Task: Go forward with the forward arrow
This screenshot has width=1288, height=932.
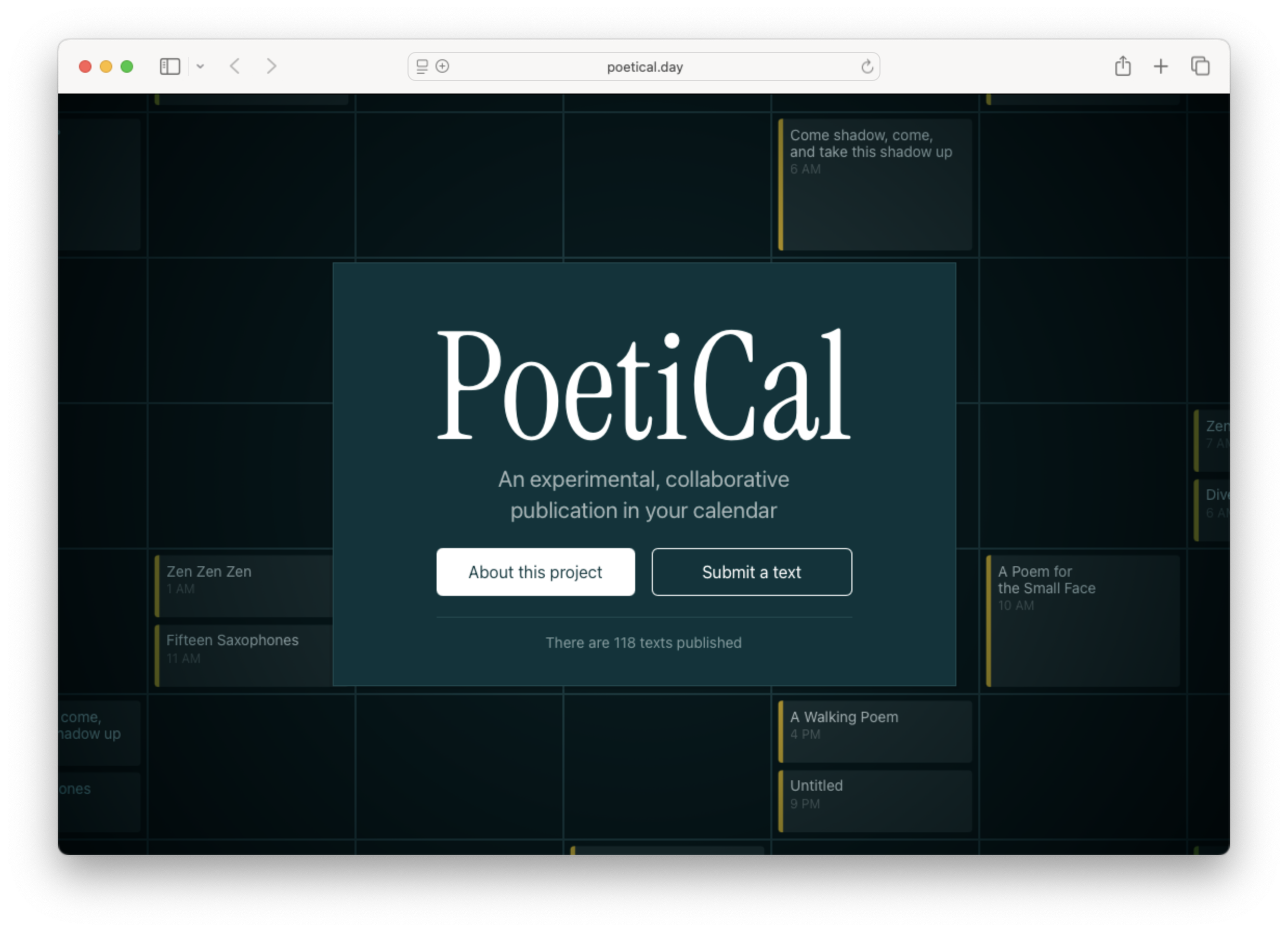Action: click(271, 66)
